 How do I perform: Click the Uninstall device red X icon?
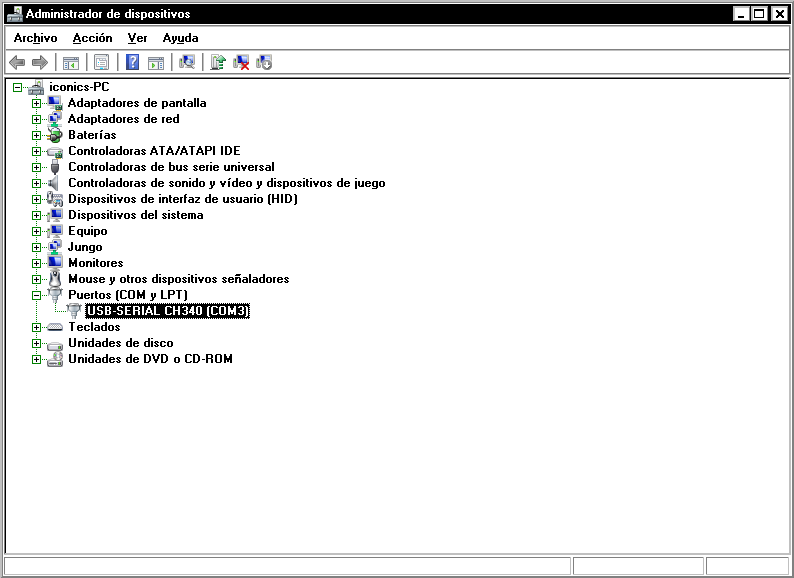click(241, 62)
